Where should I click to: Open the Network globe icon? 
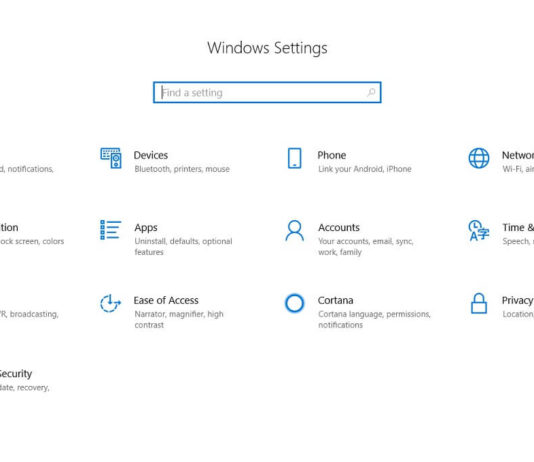point(478,158)
